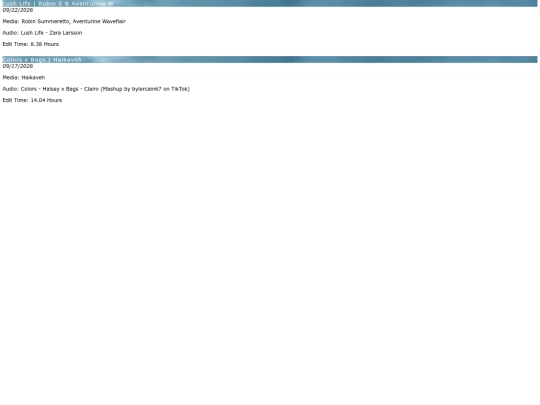Click 'Edit Time: 14.04 Hours' text
This screenshot has width=540, height=405.
point(32,100)
